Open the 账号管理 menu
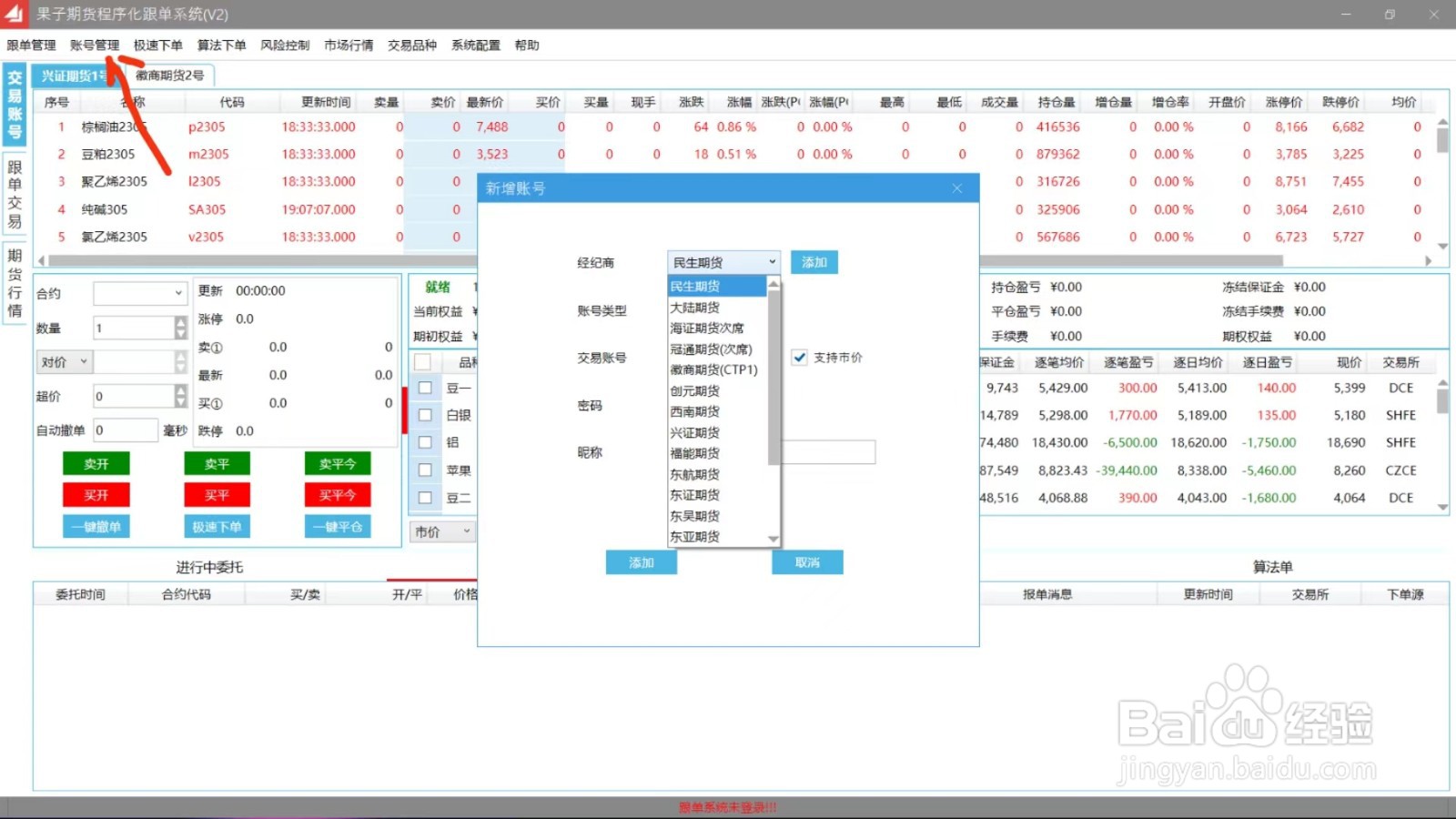The height and width of the screenshot is (819, 1456). (x=95, y=45)
